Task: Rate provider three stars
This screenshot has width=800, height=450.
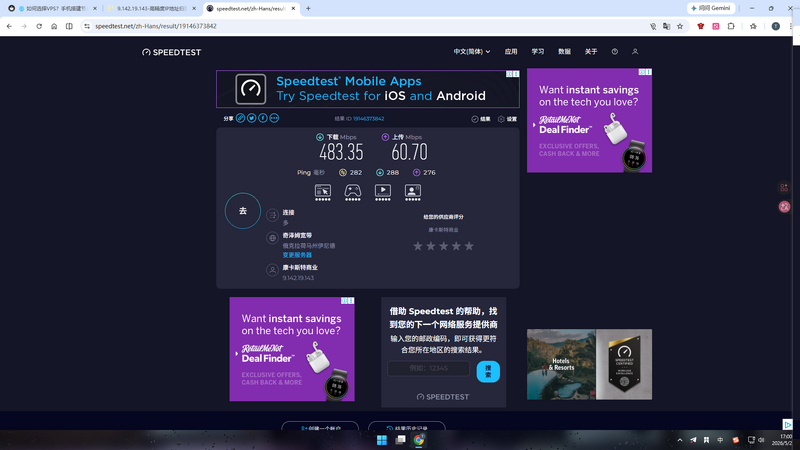Action: pyautogui.click(x=443, y=246)
